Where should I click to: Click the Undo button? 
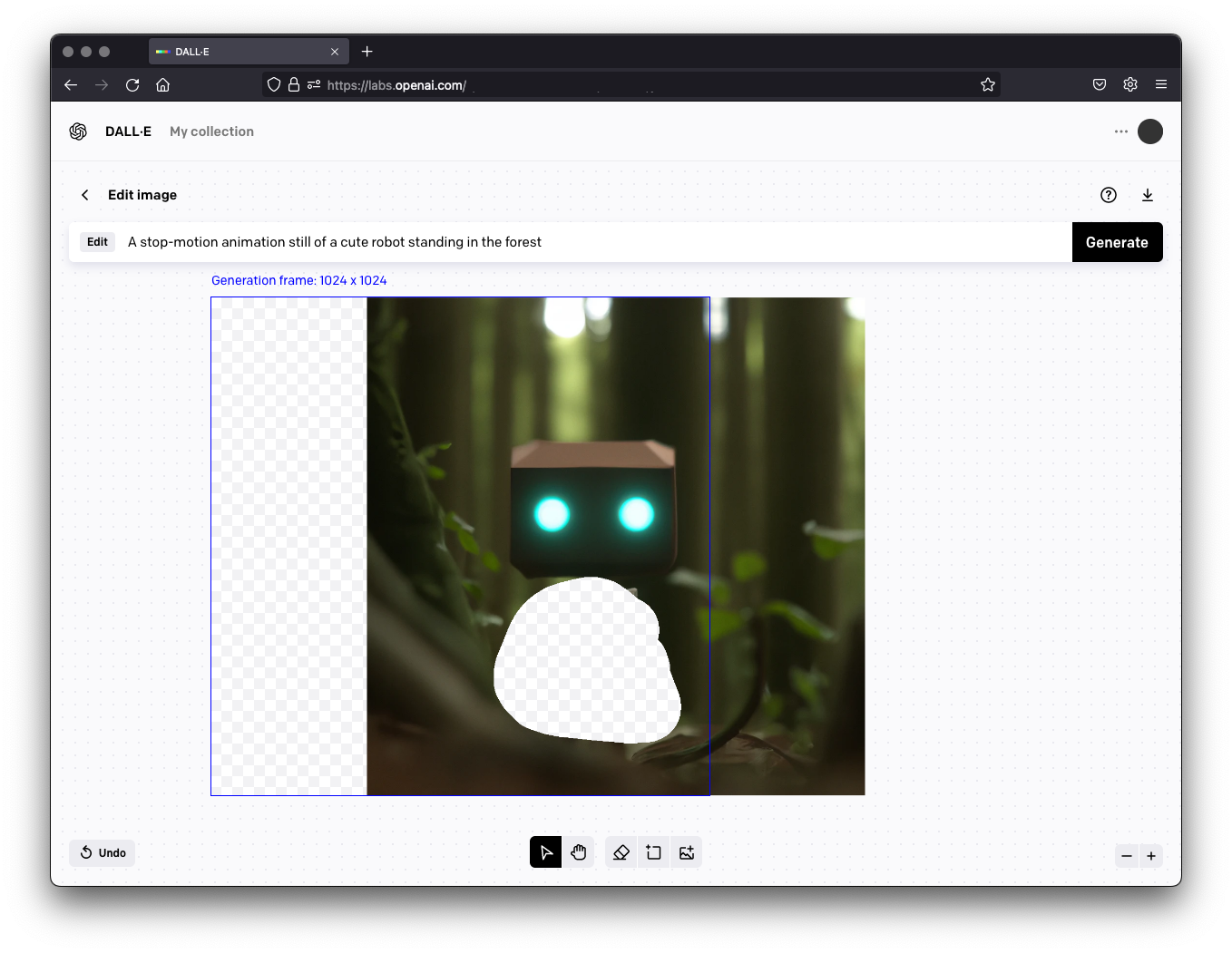point(103,852)
